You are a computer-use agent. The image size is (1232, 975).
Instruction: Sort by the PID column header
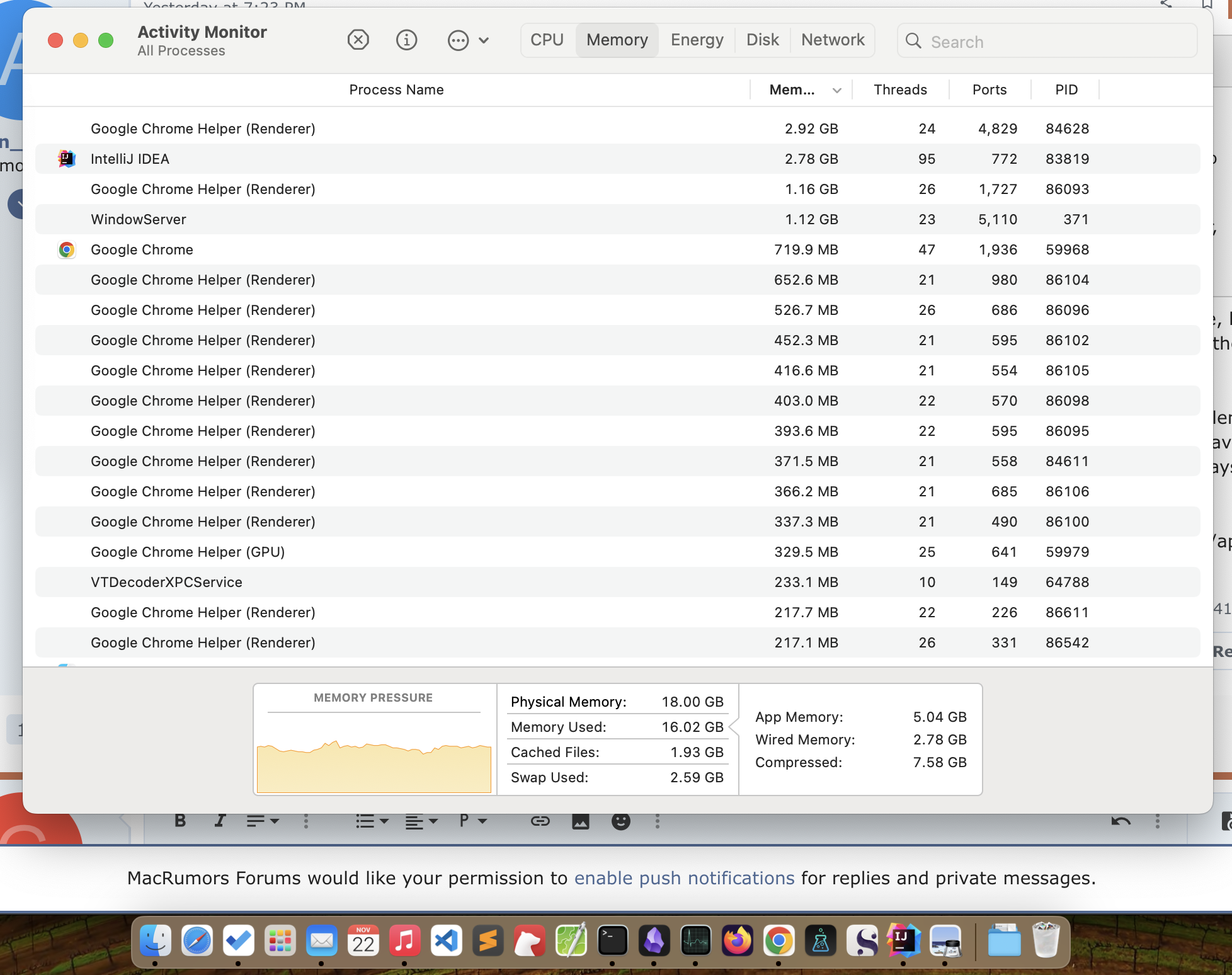click(1066, 90)
